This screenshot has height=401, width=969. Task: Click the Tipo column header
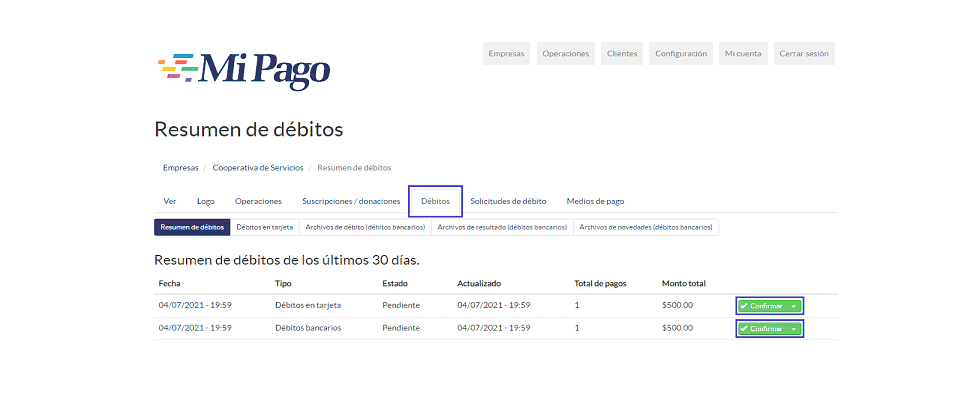[283, 284]
